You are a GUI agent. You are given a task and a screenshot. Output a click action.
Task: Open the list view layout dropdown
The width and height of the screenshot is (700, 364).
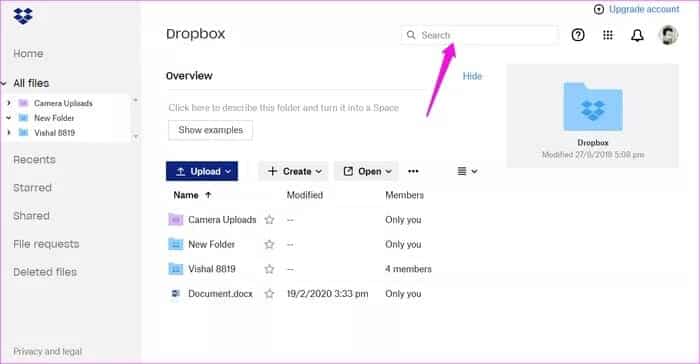point(467,172)
